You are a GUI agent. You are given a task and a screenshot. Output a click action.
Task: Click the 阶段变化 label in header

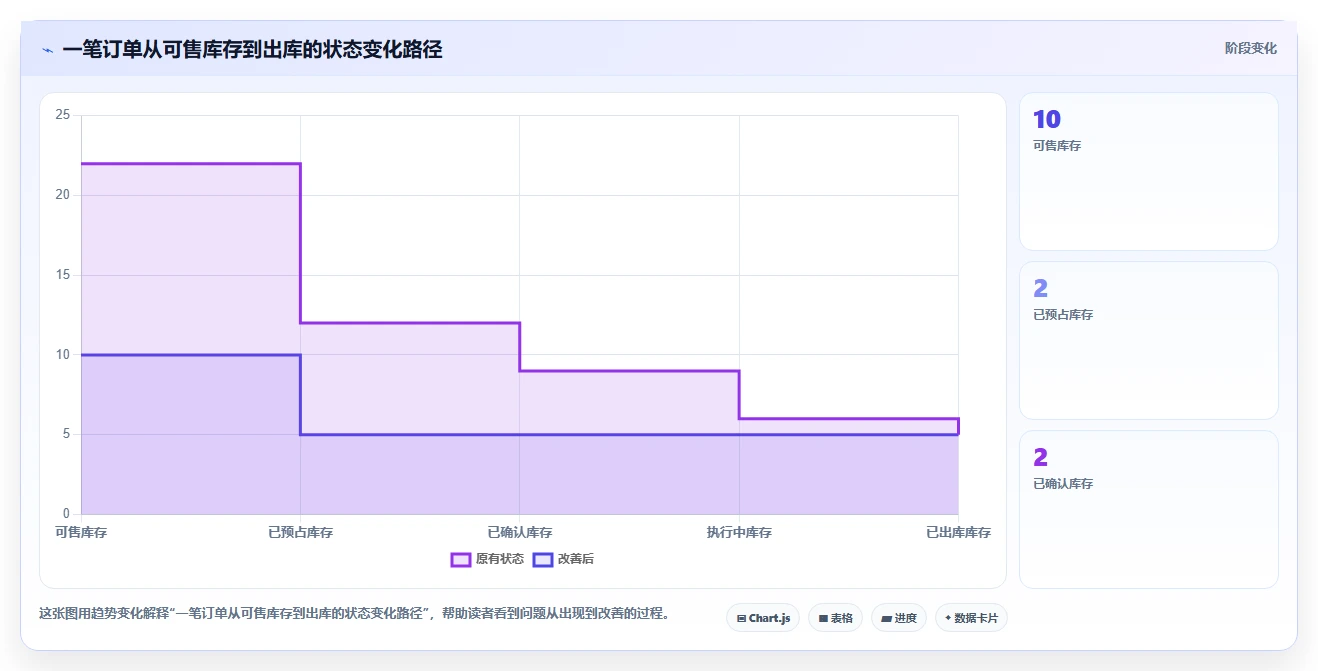(x=1250, y=48)
